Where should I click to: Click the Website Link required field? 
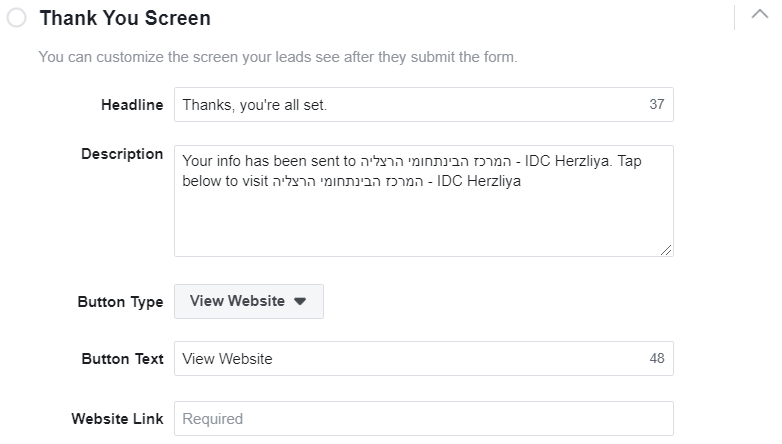tap(423, 418)
